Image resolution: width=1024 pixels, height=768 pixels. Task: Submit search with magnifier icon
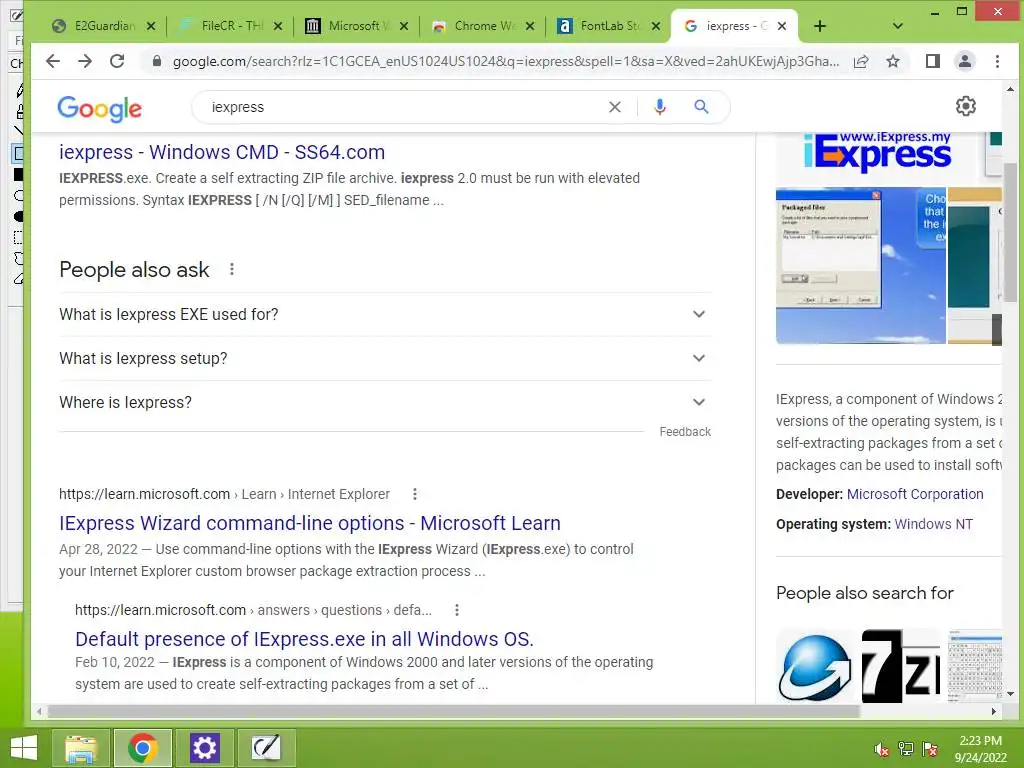click(701, 107)
